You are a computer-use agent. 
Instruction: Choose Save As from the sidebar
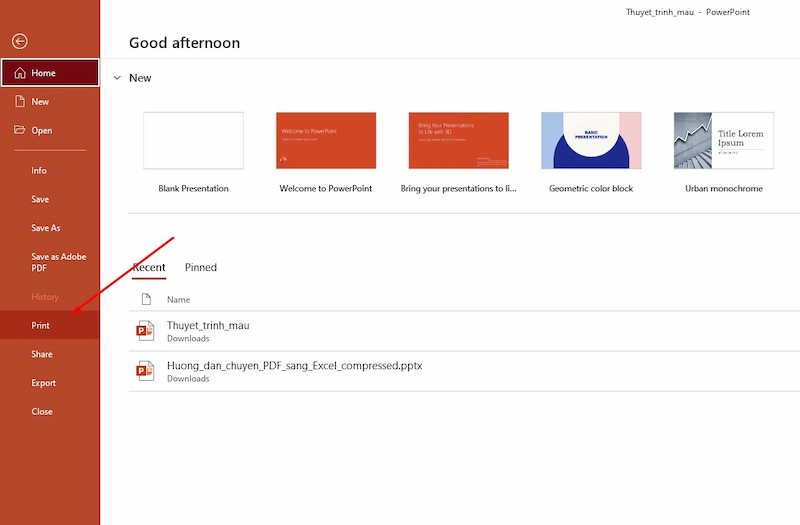[50, 228]
